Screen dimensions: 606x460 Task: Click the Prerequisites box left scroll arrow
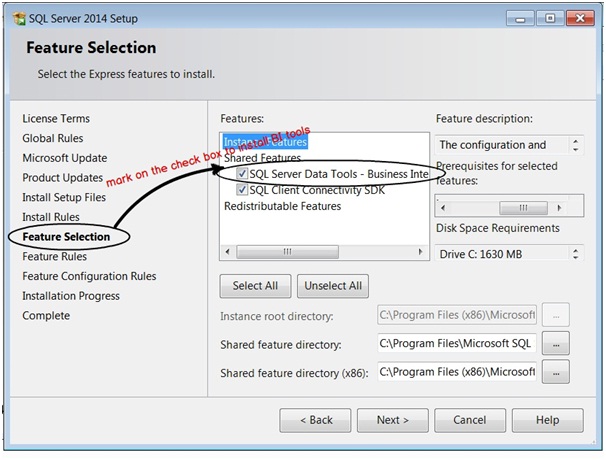click(x=443, y=208)
